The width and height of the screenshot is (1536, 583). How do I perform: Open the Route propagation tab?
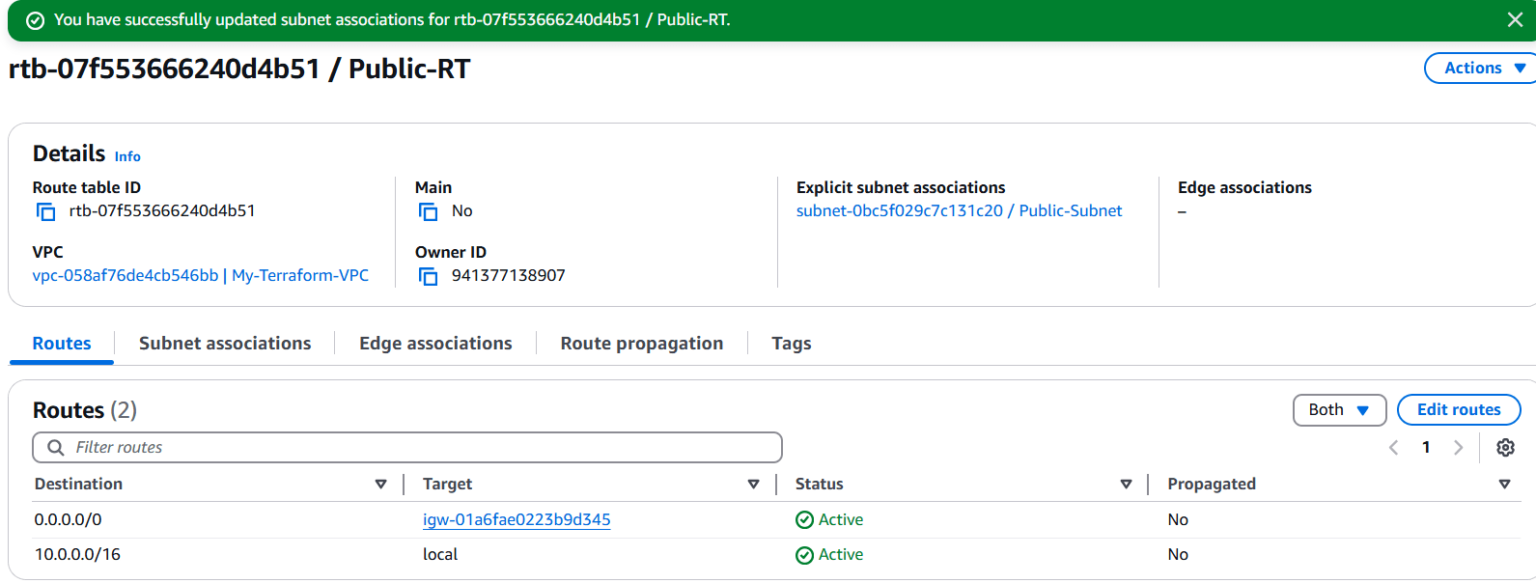(x=641, y=343)
